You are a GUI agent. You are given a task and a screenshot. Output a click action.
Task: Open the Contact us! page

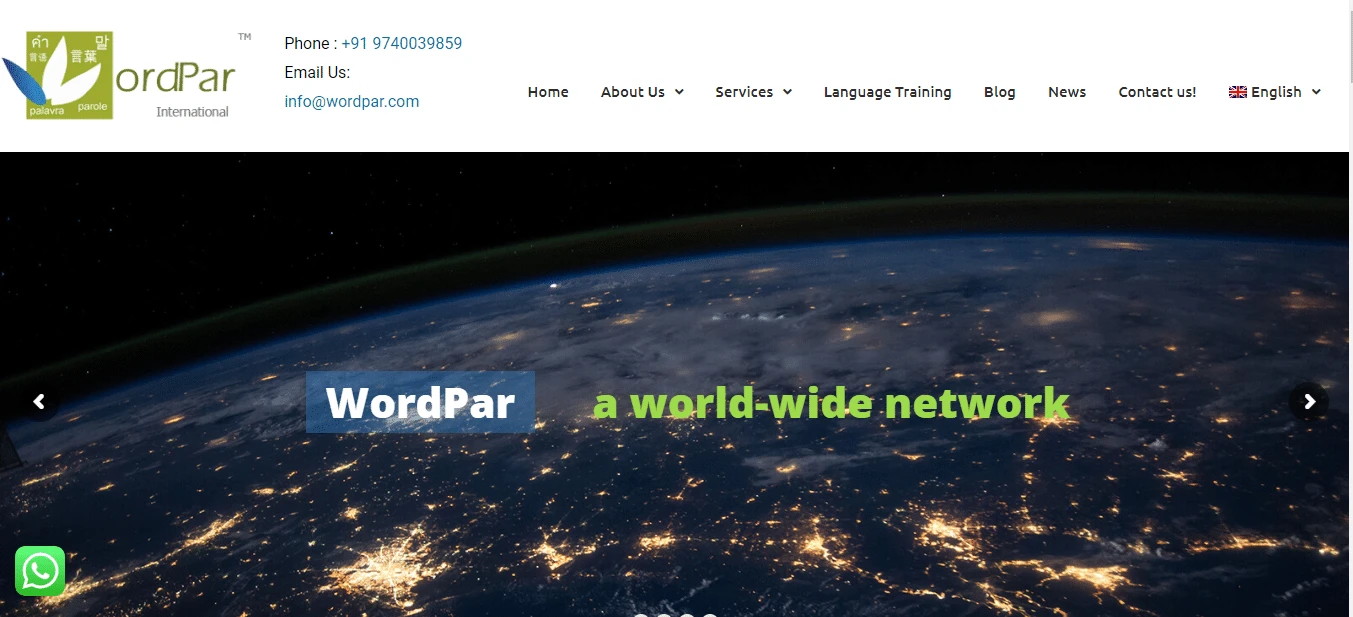[x=1157, y=92]
